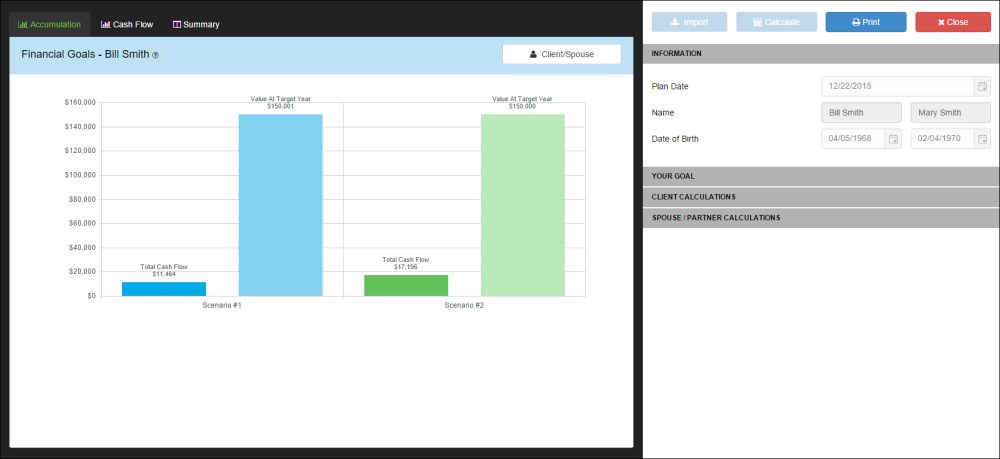The height and width of the screenshot is (459, 1000).
Task: Click the Scenario #2 axis label
Action: point(464,306)
